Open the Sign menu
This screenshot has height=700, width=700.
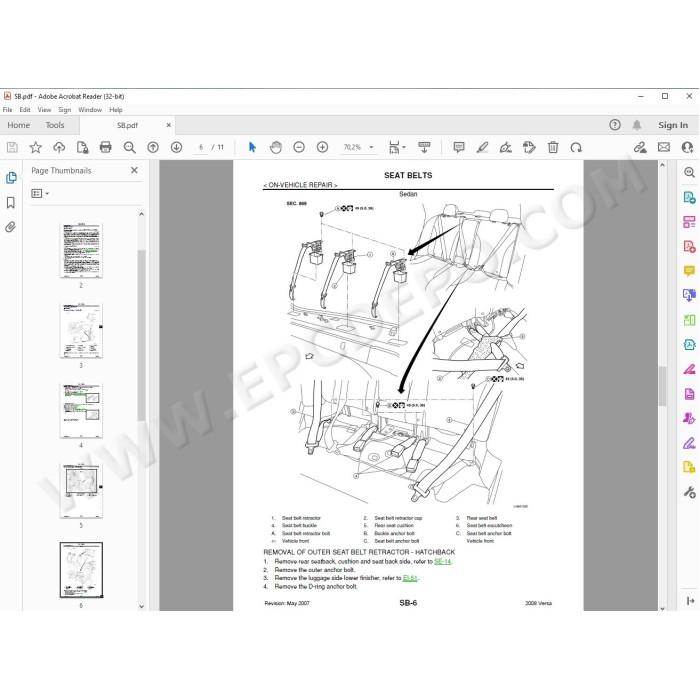point(65,110)
